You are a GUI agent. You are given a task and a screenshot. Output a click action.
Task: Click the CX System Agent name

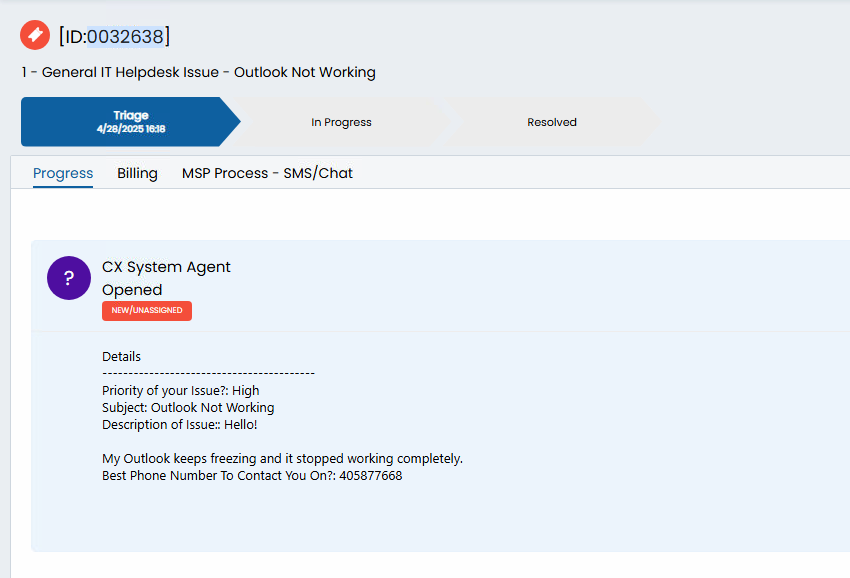[x=166, y=267]
